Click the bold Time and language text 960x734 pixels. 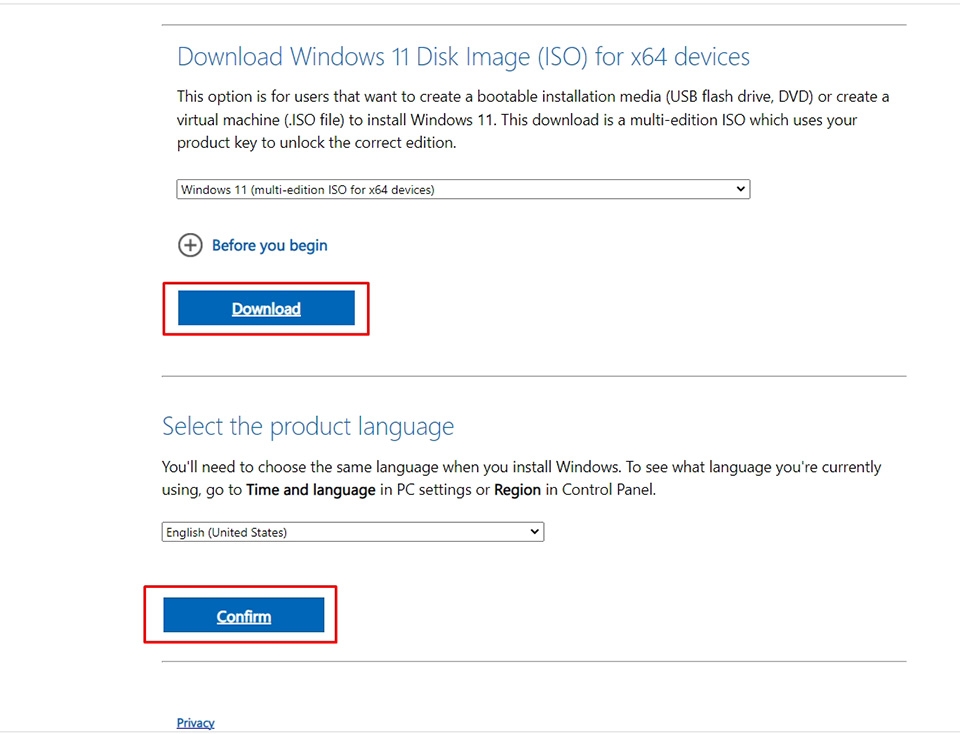pyautogui.click(x=310, y=490)
